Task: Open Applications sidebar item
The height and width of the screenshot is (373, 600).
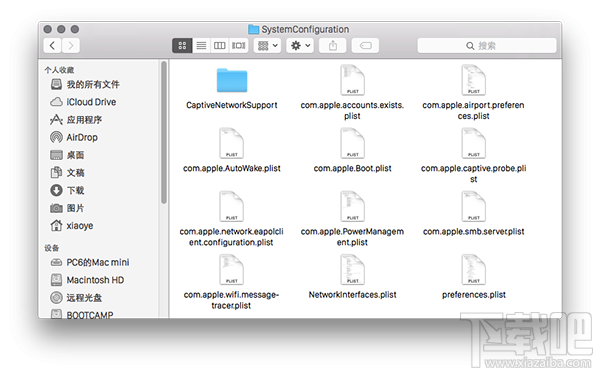Action: pyautogui.click(x=76, y=120)
